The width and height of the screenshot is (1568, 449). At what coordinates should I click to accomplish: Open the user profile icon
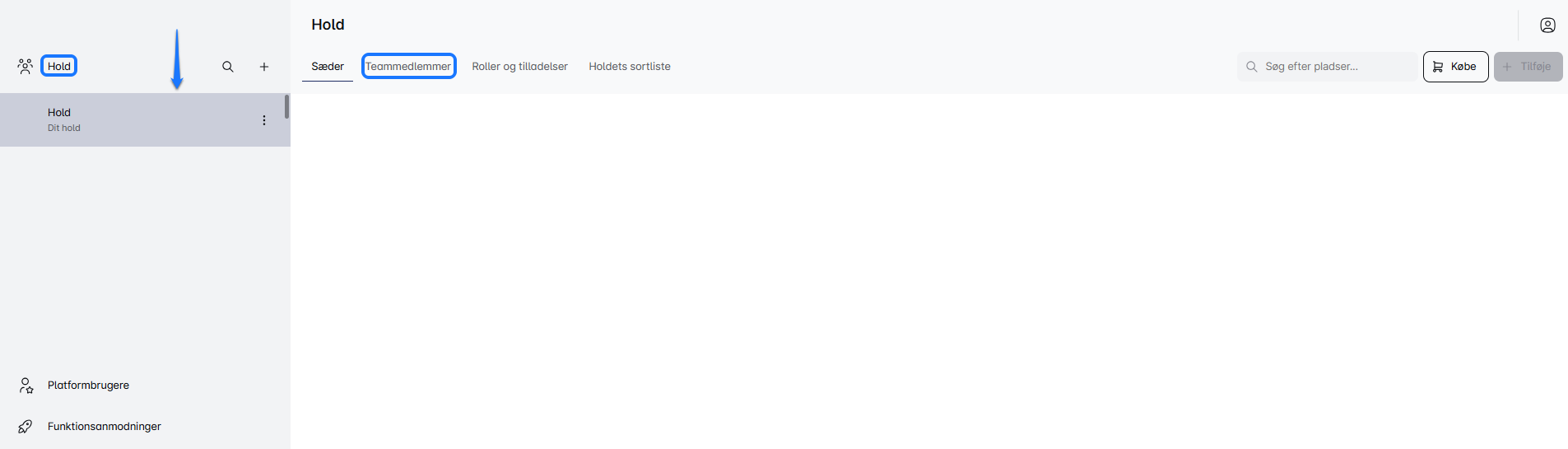click(1547, 26)
